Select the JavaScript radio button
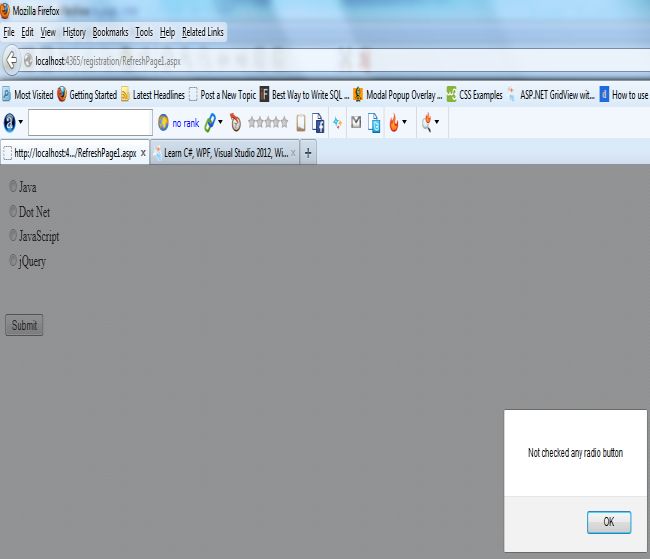The width and height of the screenshot is (650, 559). [13, 235]
